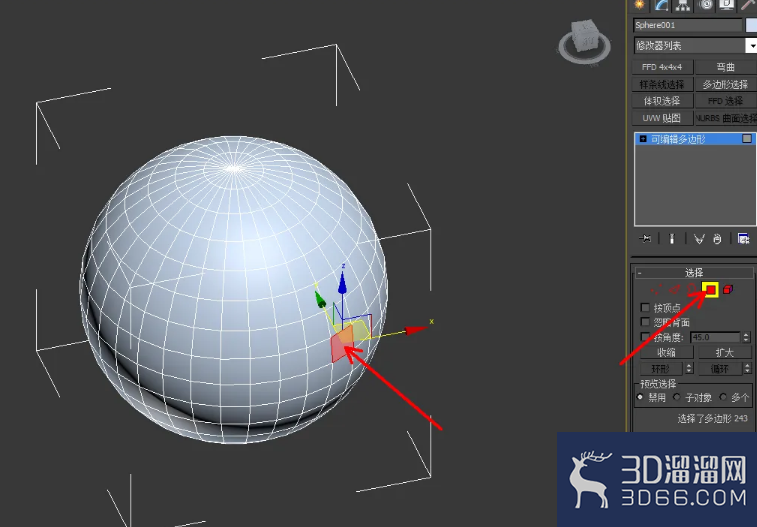Click the 循环 loop selection button
Viewport: 757px width, 527px height.
719,369
